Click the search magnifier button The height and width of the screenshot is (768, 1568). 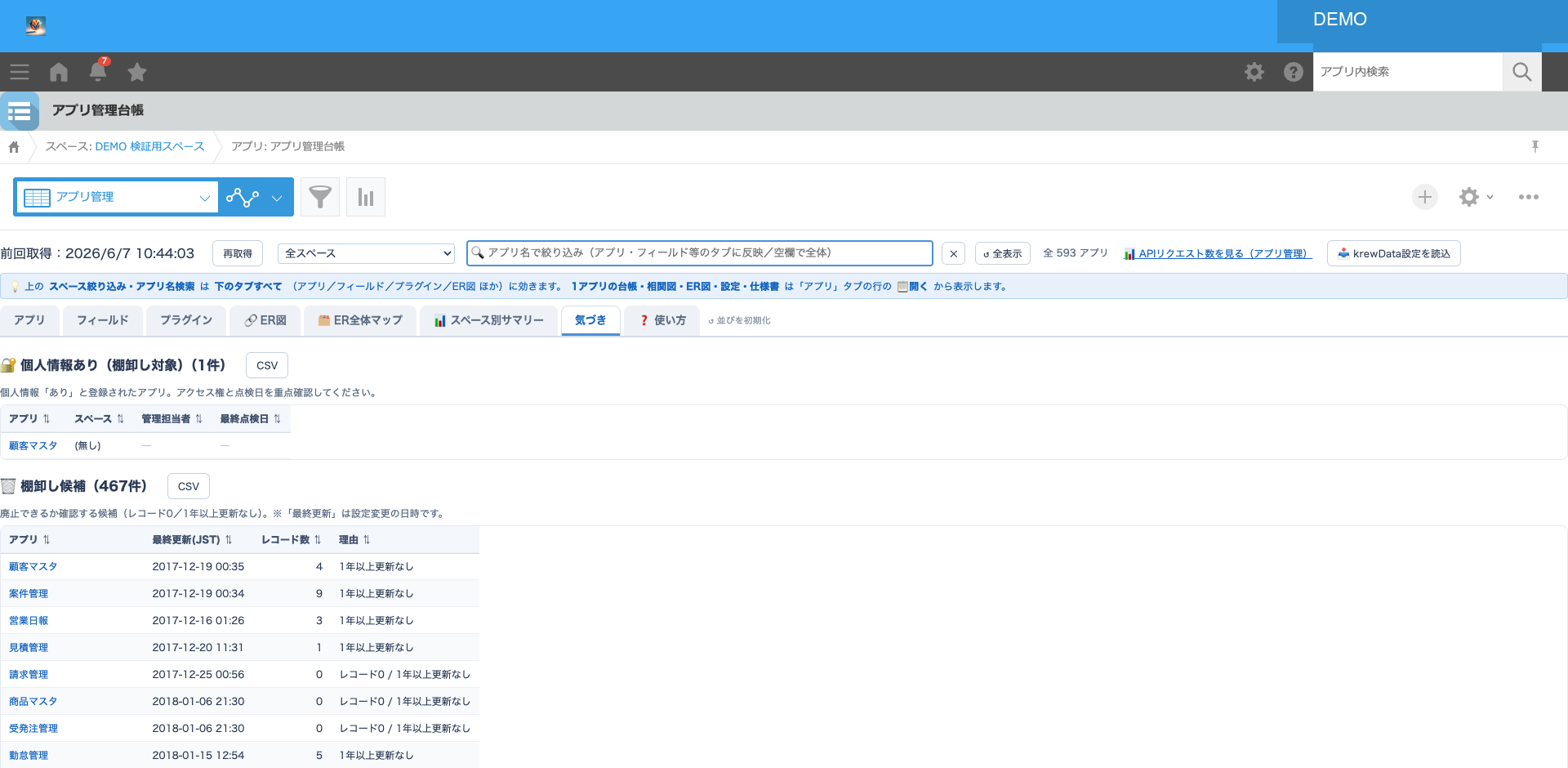(1522, 72)
